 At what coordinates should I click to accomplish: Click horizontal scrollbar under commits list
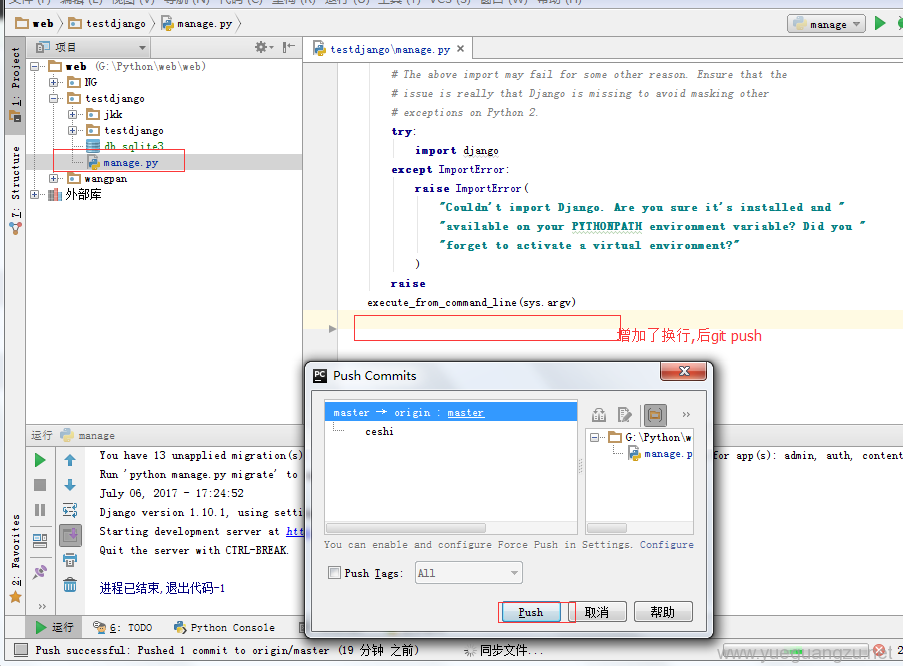pyautogui.click(x=406, y=528)
